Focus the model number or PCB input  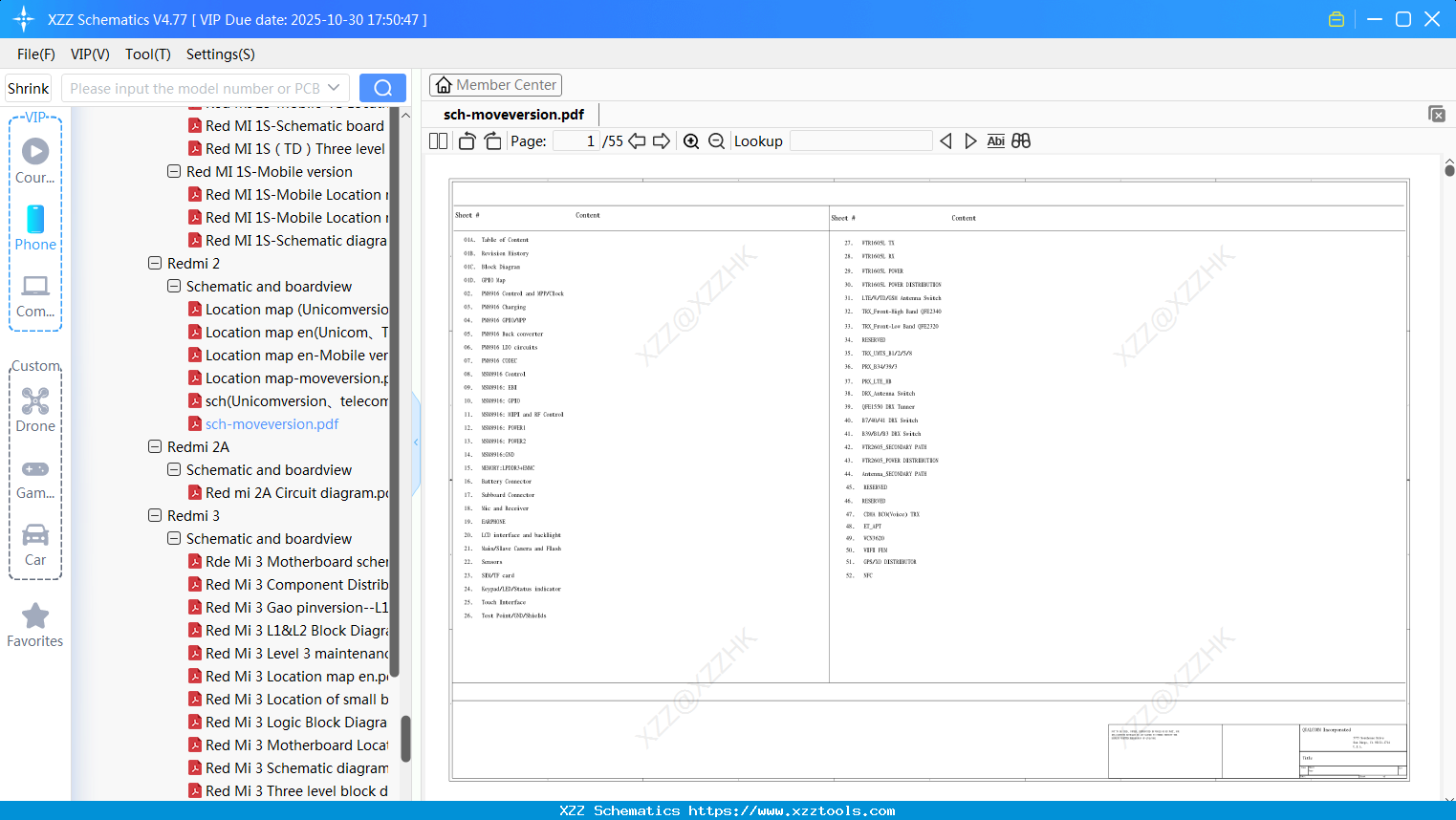195,88
